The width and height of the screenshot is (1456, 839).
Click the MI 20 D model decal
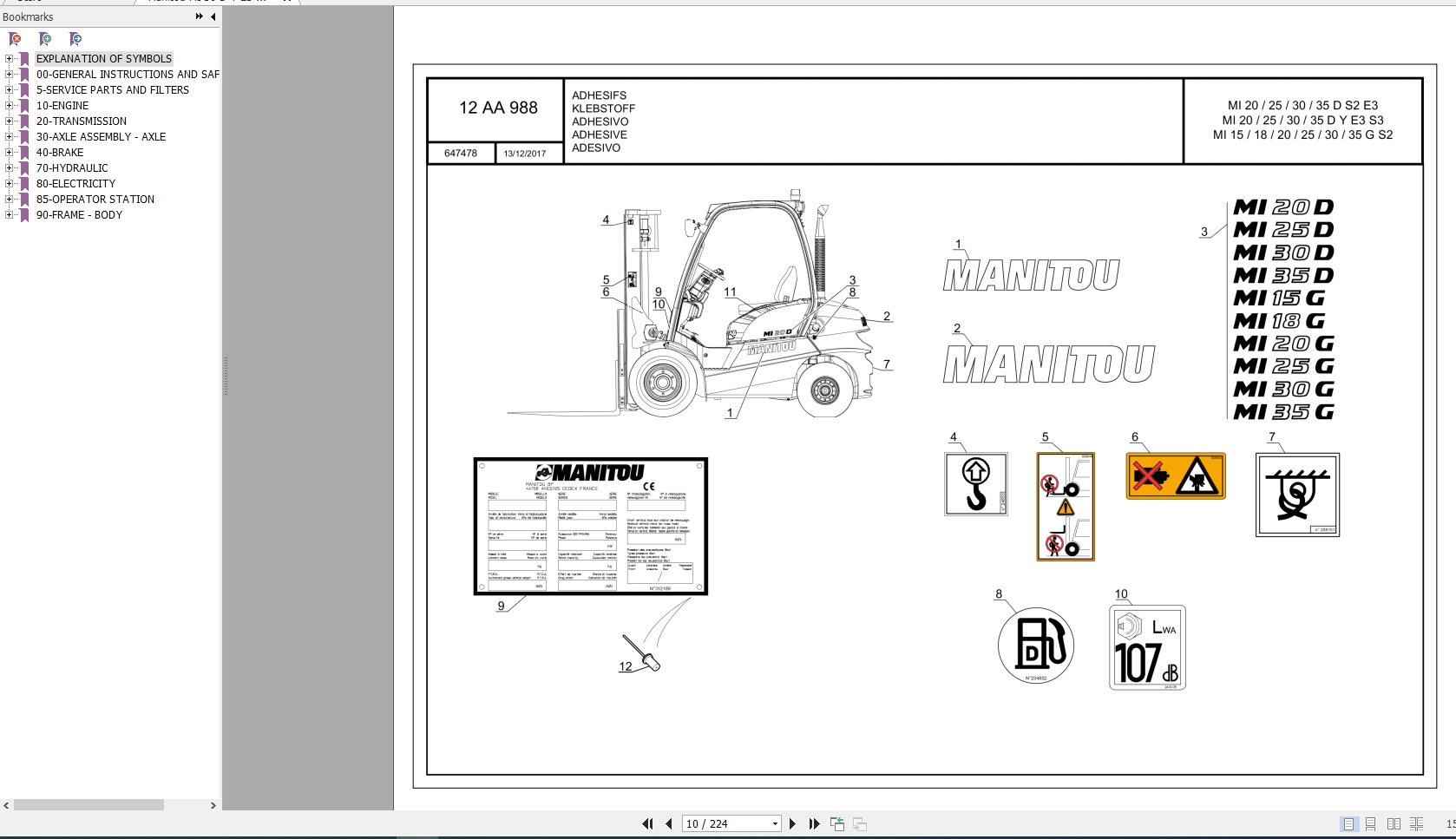click(1283, 207)
